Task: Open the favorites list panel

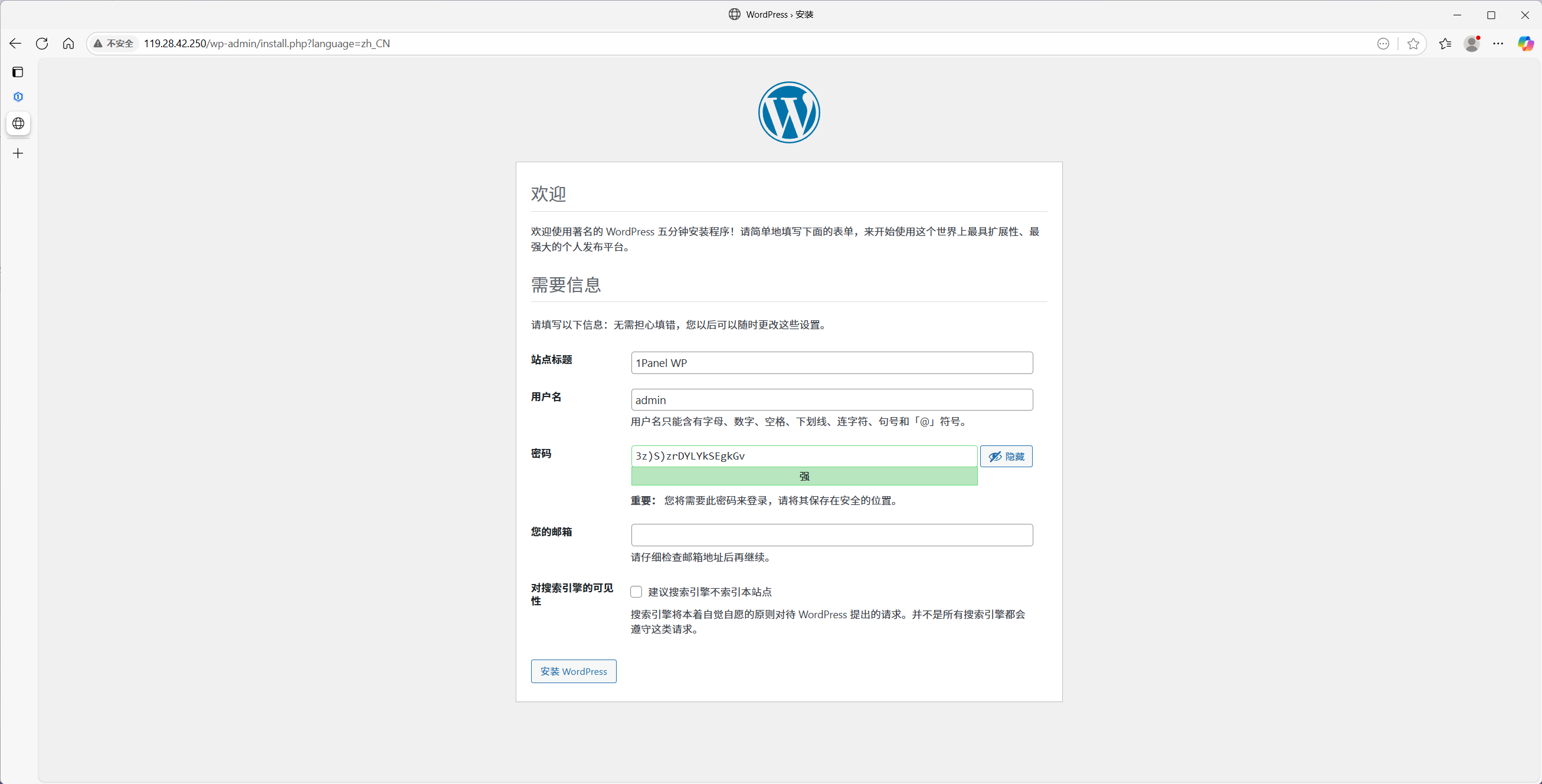Action: point(1445,43)
